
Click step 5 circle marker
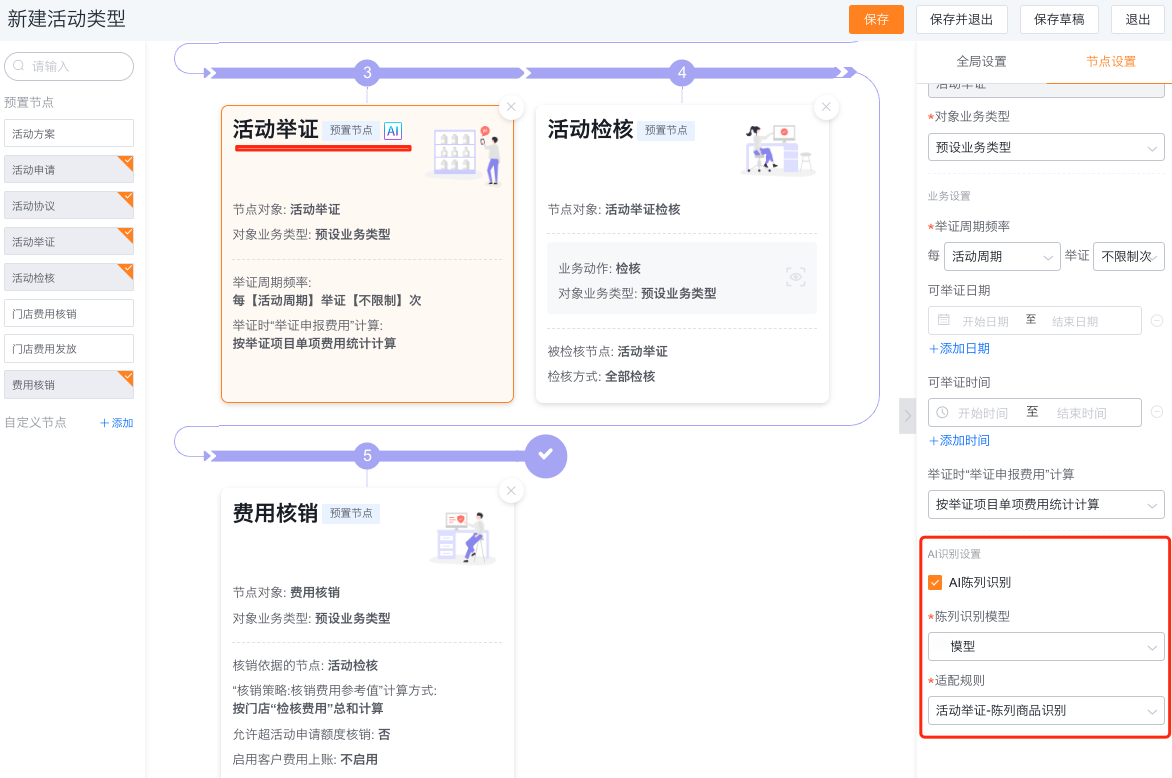[367, 455]
